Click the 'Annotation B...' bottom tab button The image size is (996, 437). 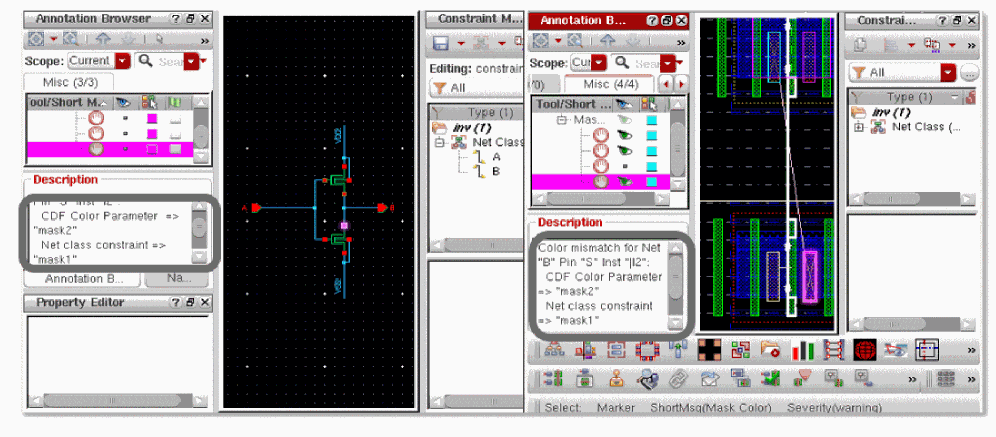[83, 279]
